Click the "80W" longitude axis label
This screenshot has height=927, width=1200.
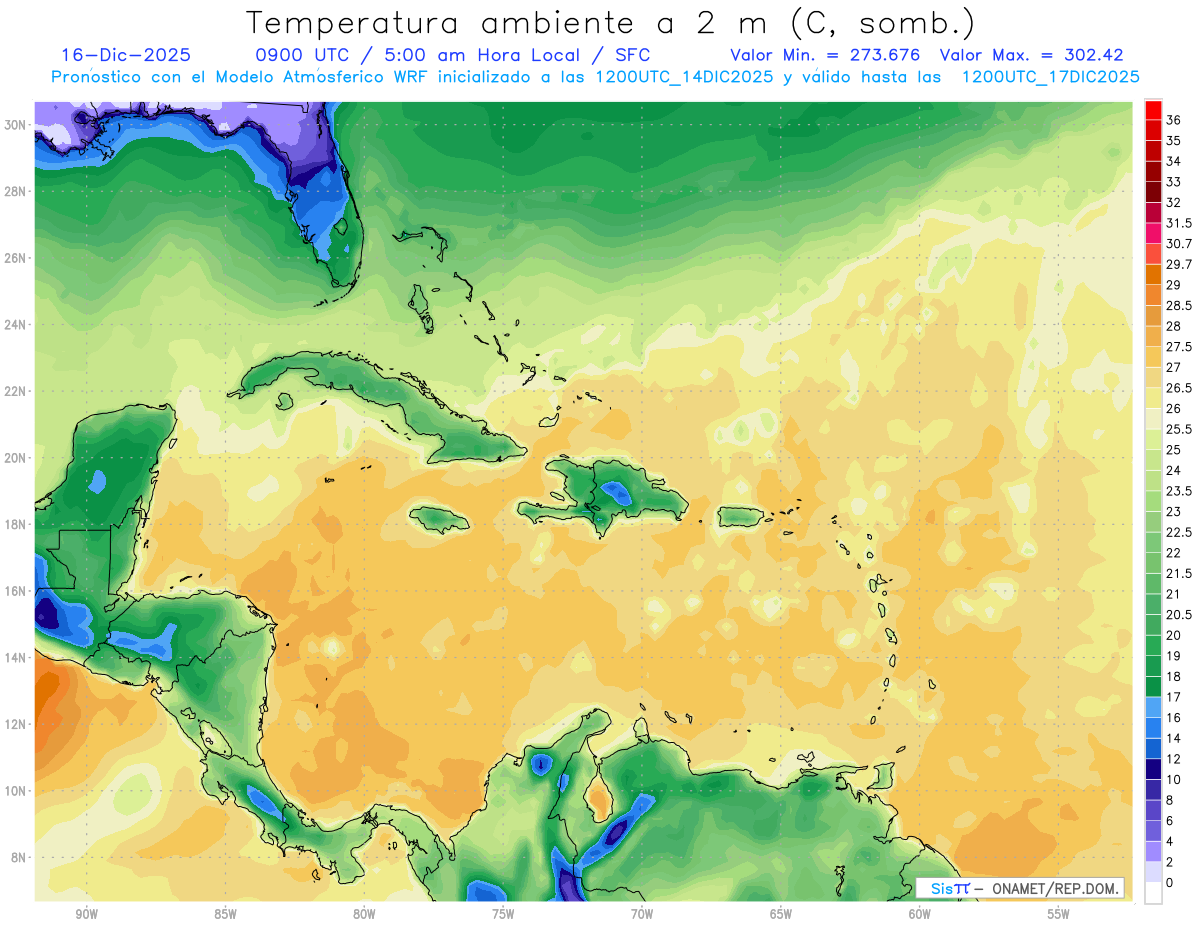(364, 914)
